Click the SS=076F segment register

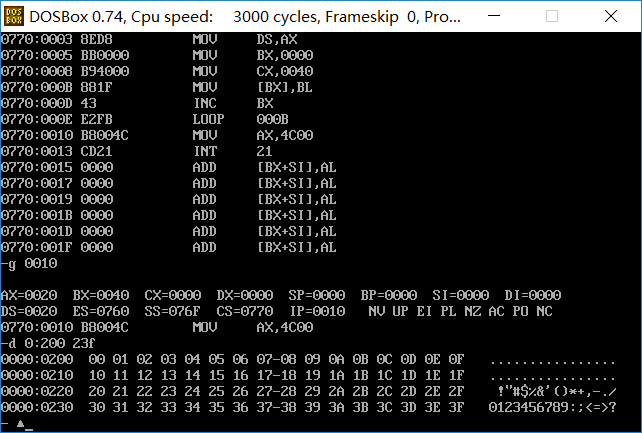(x=172, y=311)
